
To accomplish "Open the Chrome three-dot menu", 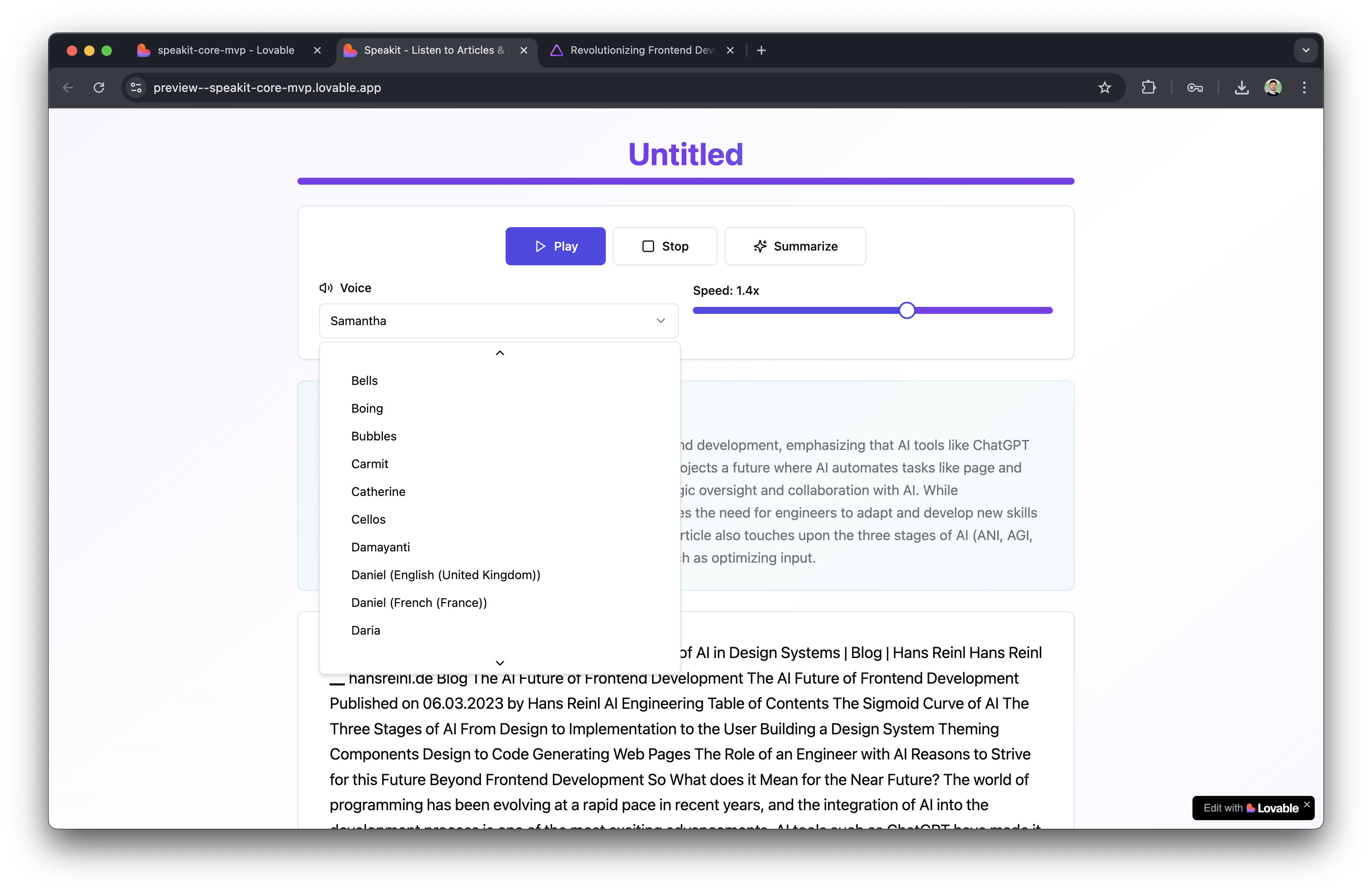I will coord(1304,88).
